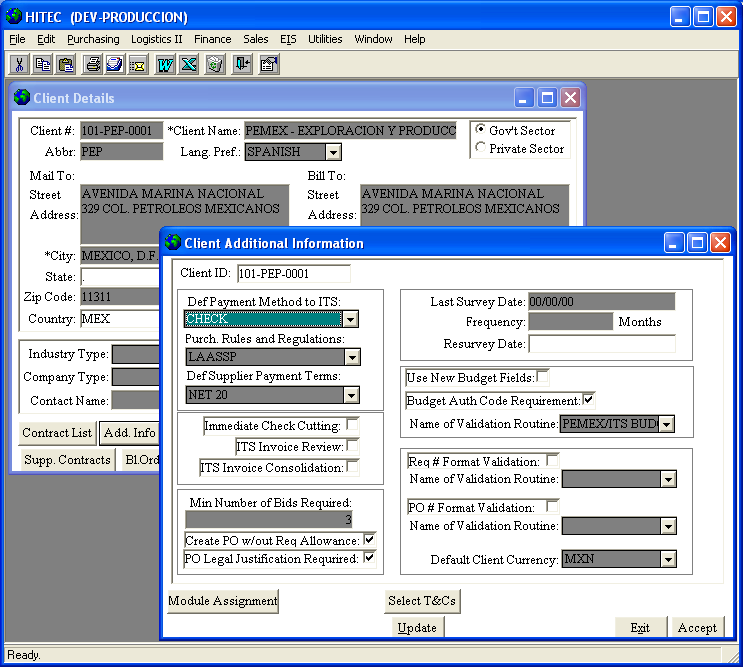Open the Purchasing menu
Image resolution: width=743 pixels, height=667 pixels.
(93, 39)
